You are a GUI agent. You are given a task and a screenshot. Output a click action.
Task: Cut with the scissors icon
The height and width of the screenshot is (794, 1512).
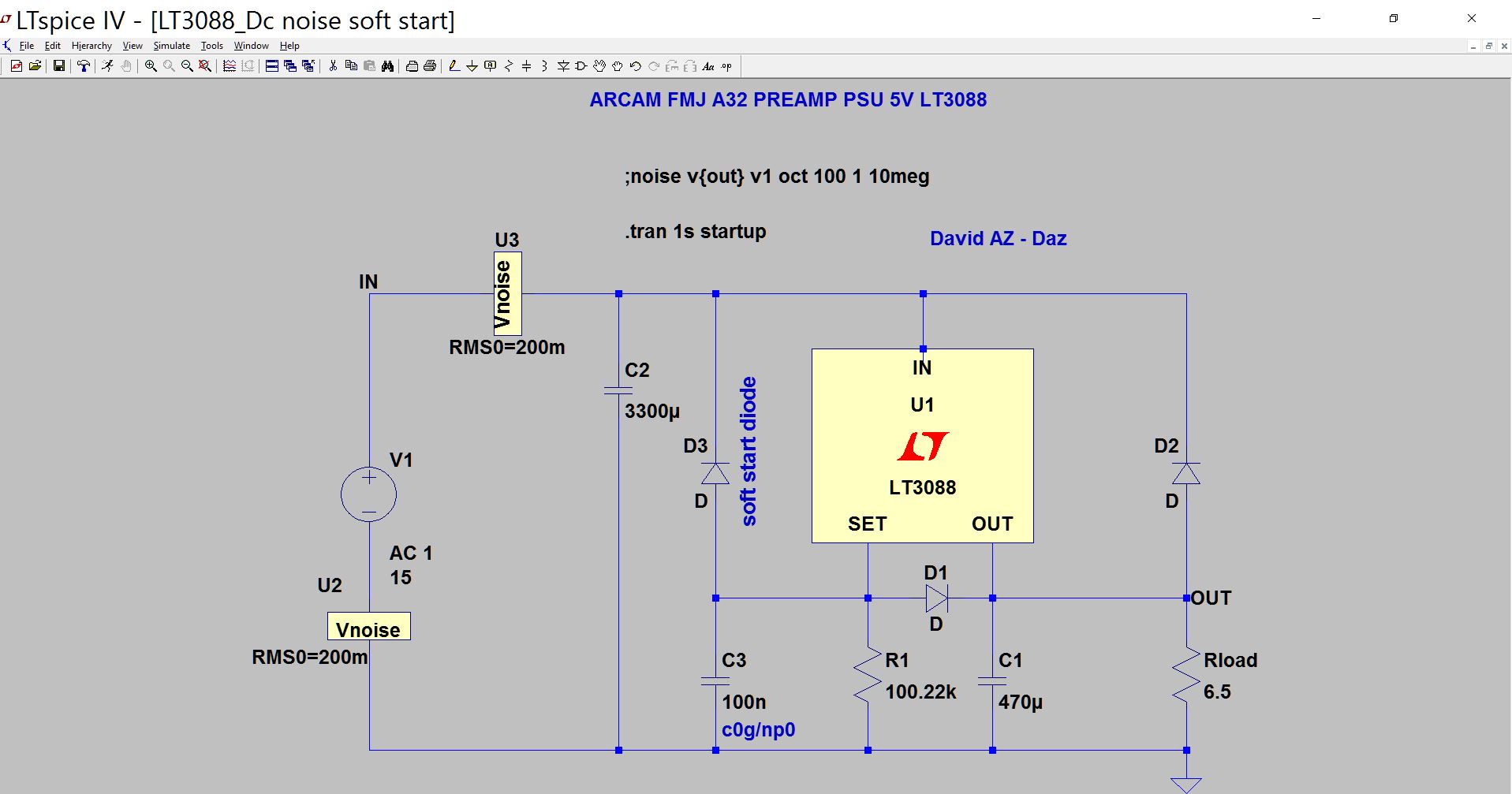tap(333, 66)
